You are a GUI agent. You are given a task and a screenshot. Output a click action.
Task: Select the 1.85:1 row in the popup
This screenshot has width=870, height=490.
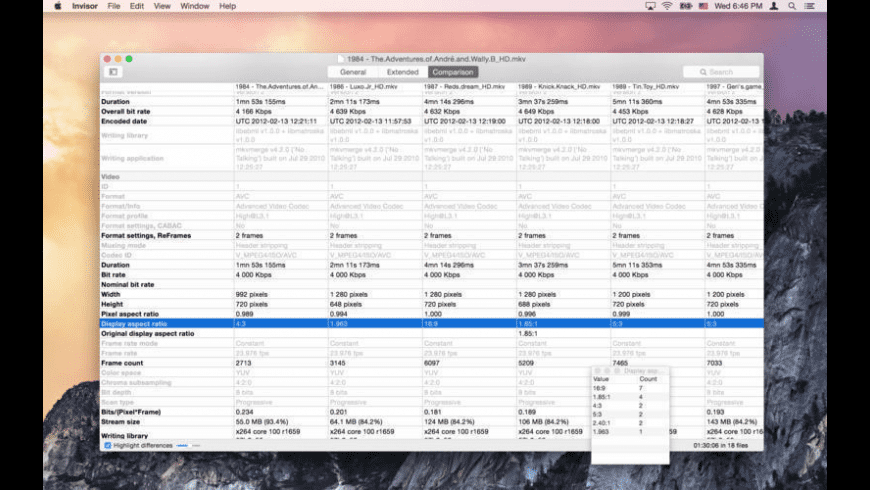coord(630,397)
